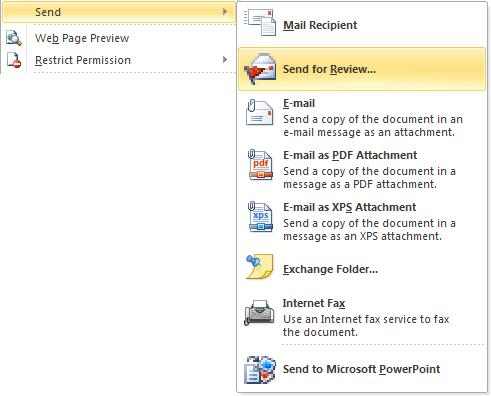491x396 pixels.
Task: Choose E-mail as PDF Attachment
Action: 362,169
